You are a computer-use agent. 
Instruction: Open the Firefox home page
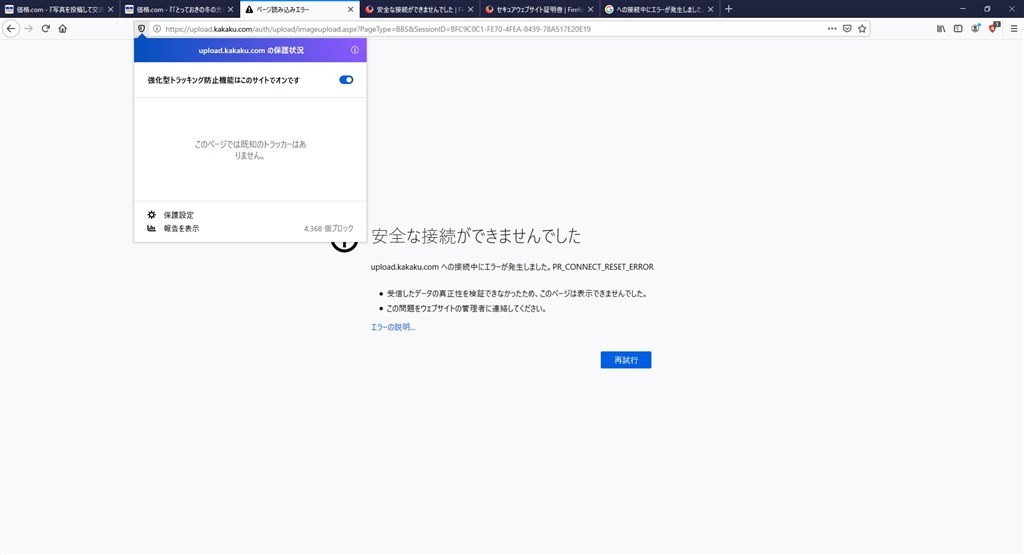(63, 29)
